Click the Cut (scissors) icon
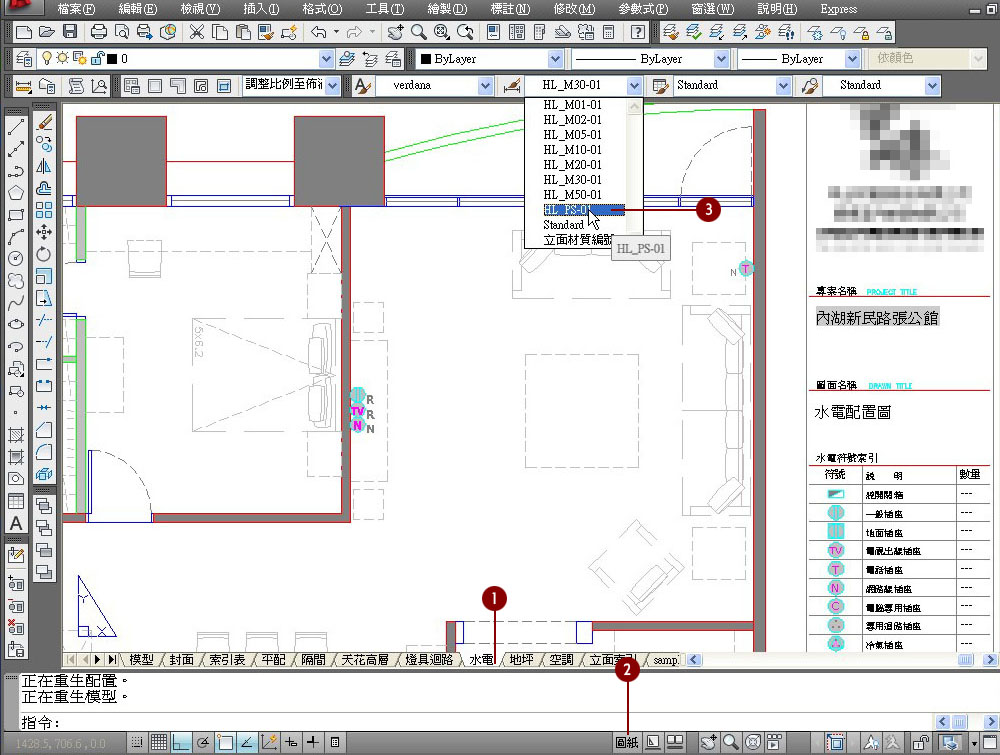The image size is (1000, 755). (196, 32)
